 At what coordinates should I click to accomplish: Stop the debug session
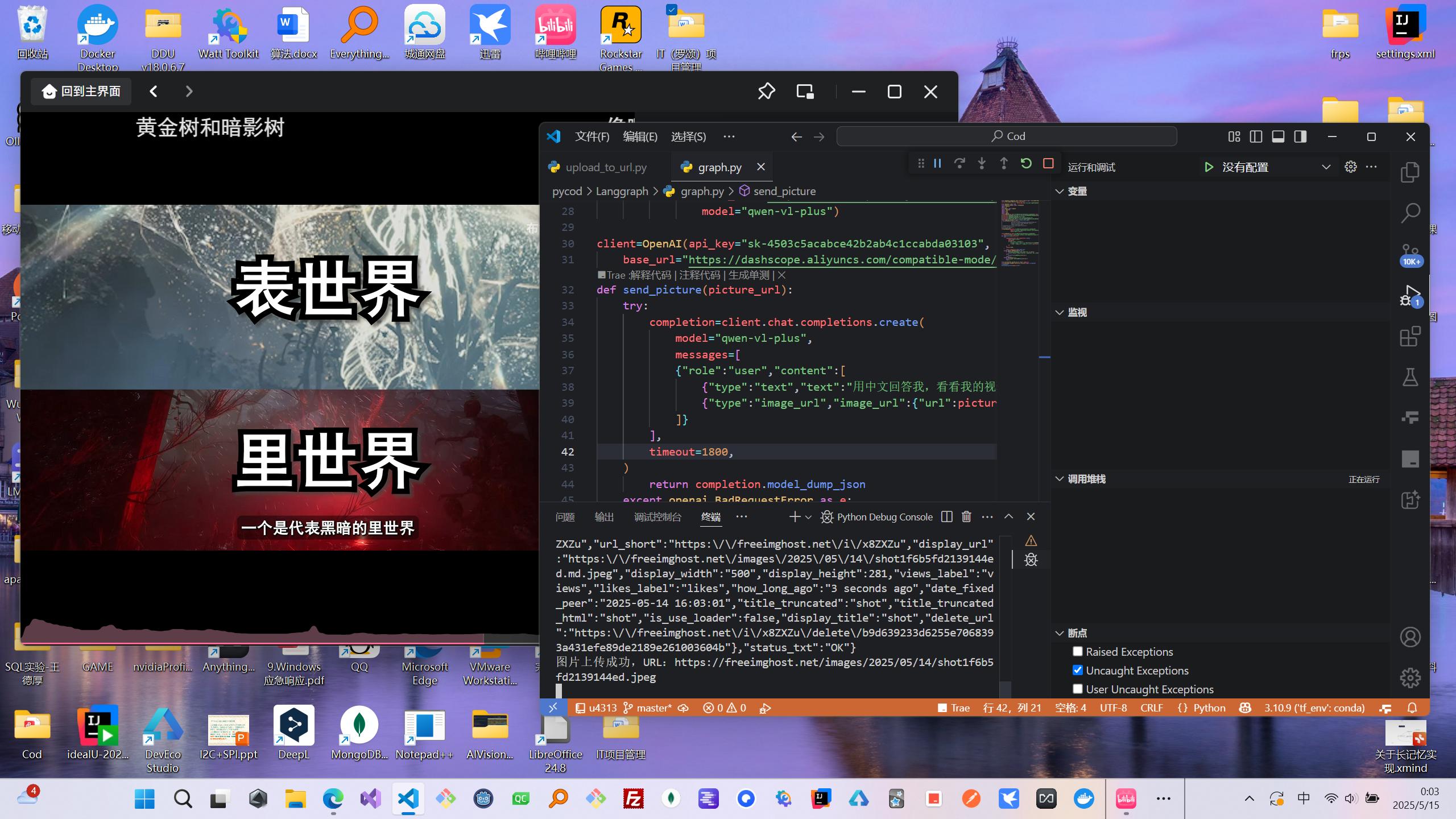(x=1048, y=164)
